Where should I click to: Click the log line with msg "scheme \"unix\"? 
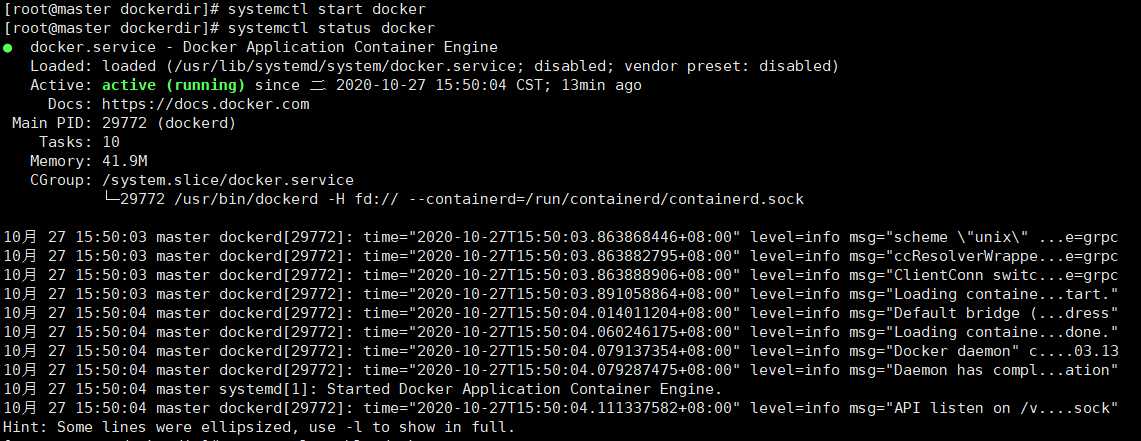pyautogui.click(x=560, y=237)
